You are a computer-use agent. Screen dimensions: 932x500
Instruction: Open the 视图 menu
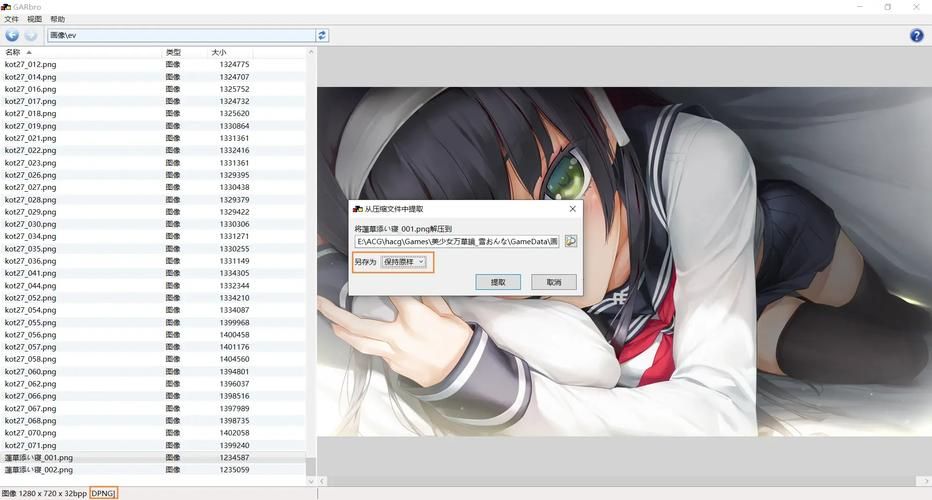(34, 19)
